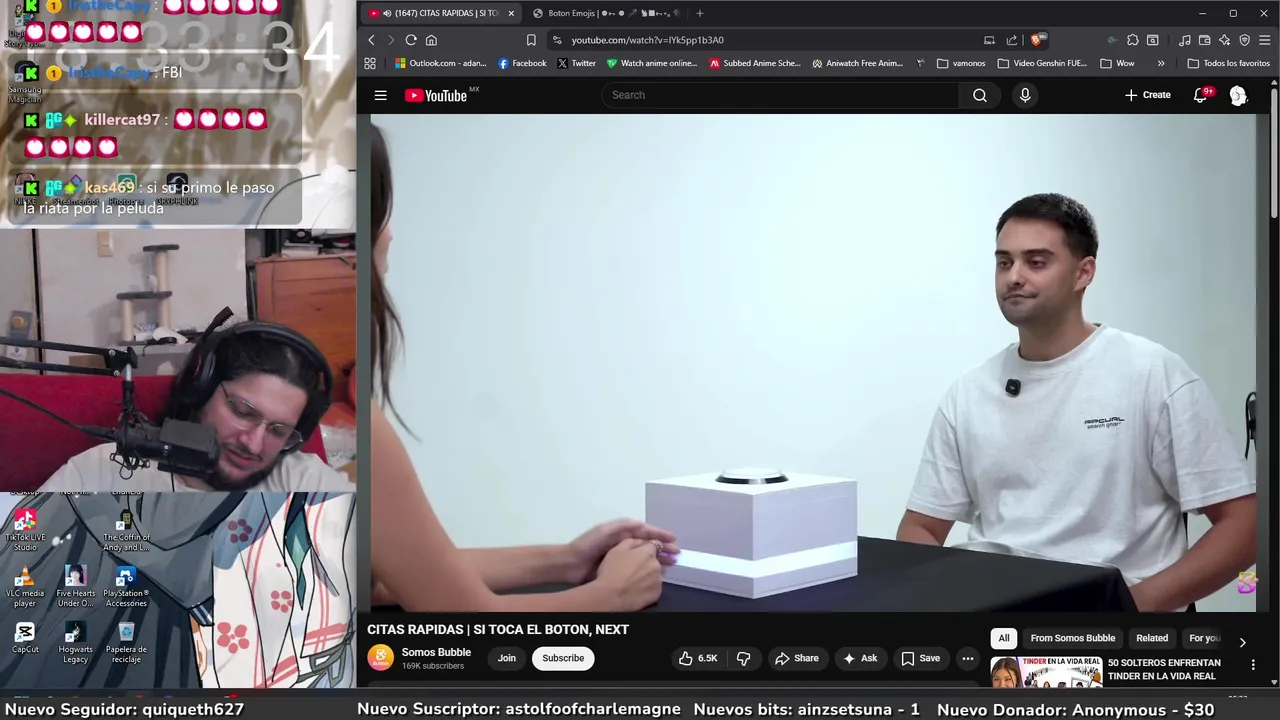1280x720 pixels.
Task: Open the browser home page icon
Action: (431, 40)
